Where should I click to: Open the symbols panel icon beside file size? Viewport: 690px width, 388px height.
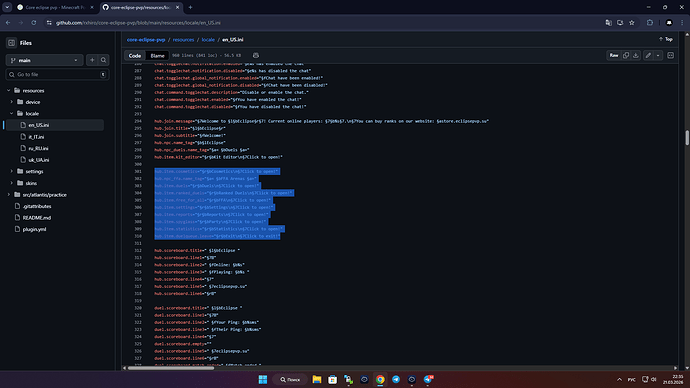coord(256,55)
